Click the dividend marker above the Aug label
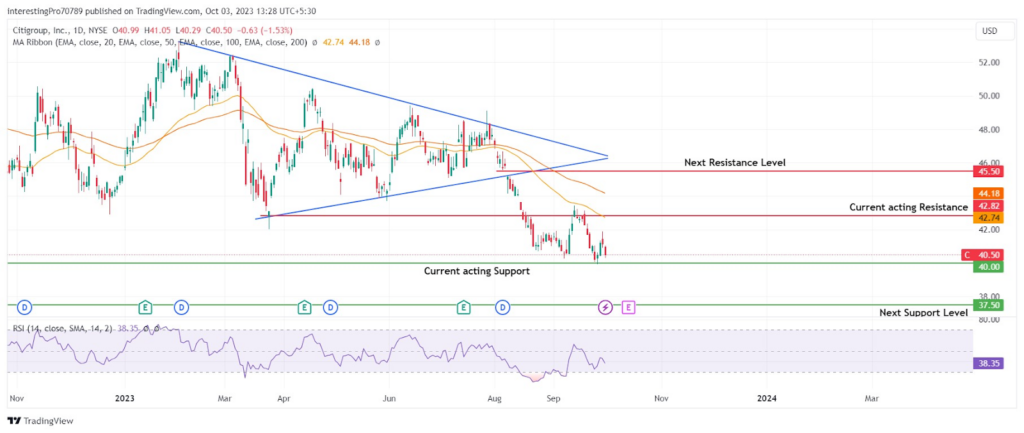1024x433 pixels. click(502, 306)
